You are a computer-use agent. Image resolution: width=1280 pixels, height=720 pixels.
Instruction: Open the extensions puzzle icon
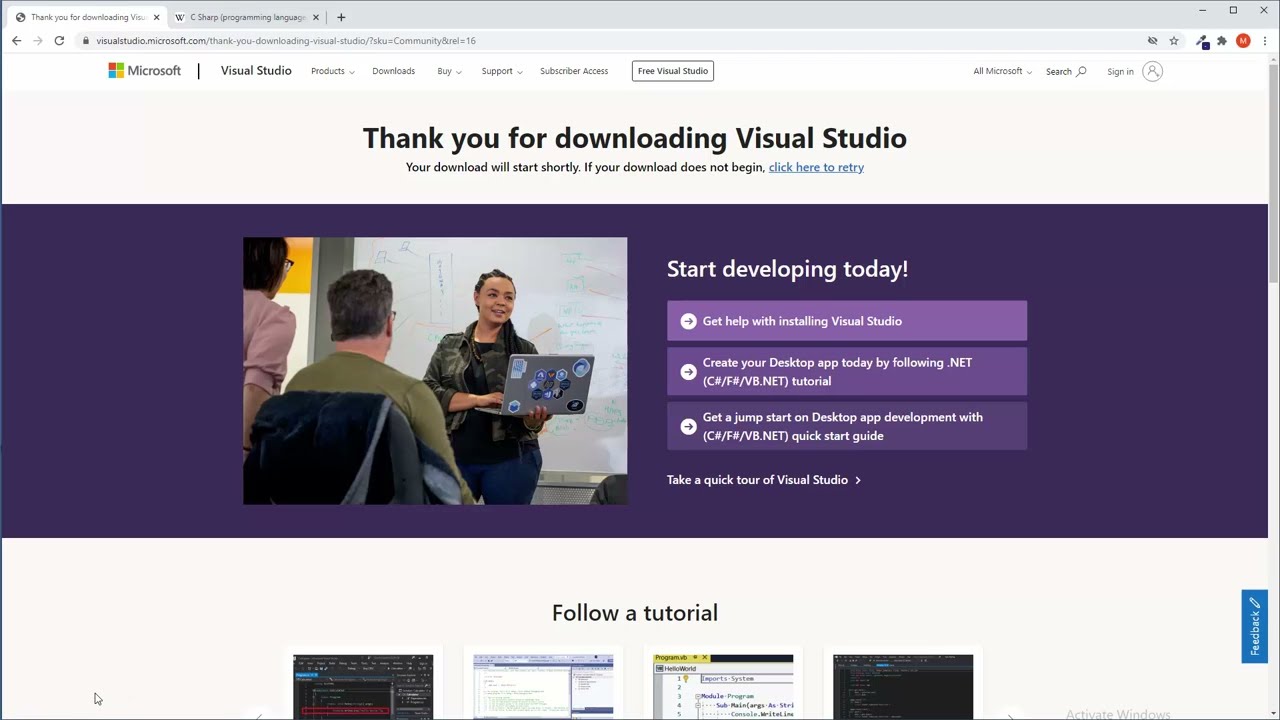tap(1222, 41)
